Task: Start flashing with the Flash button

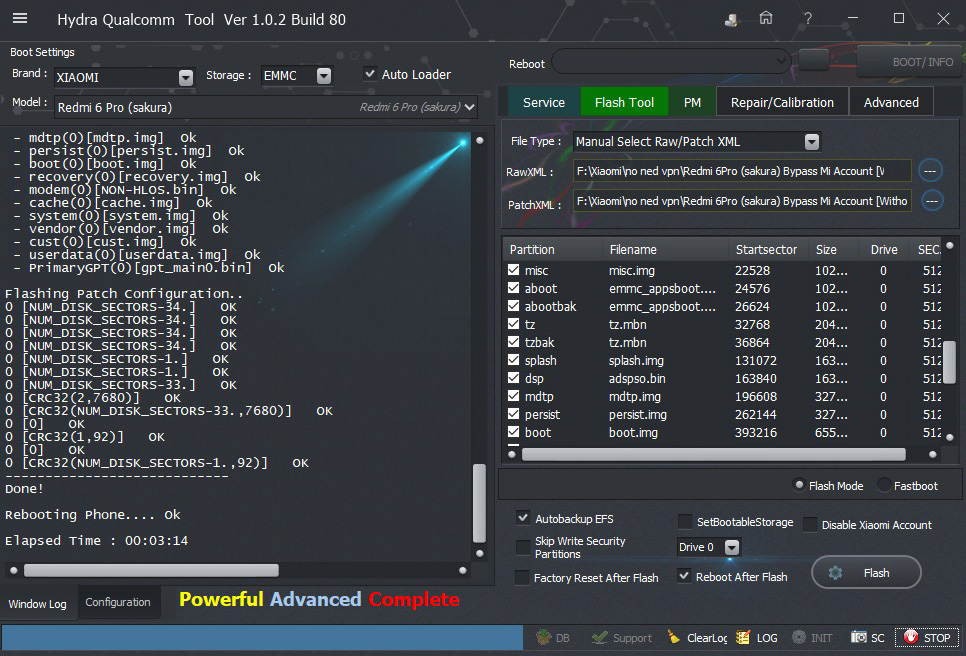Action: 866,573
